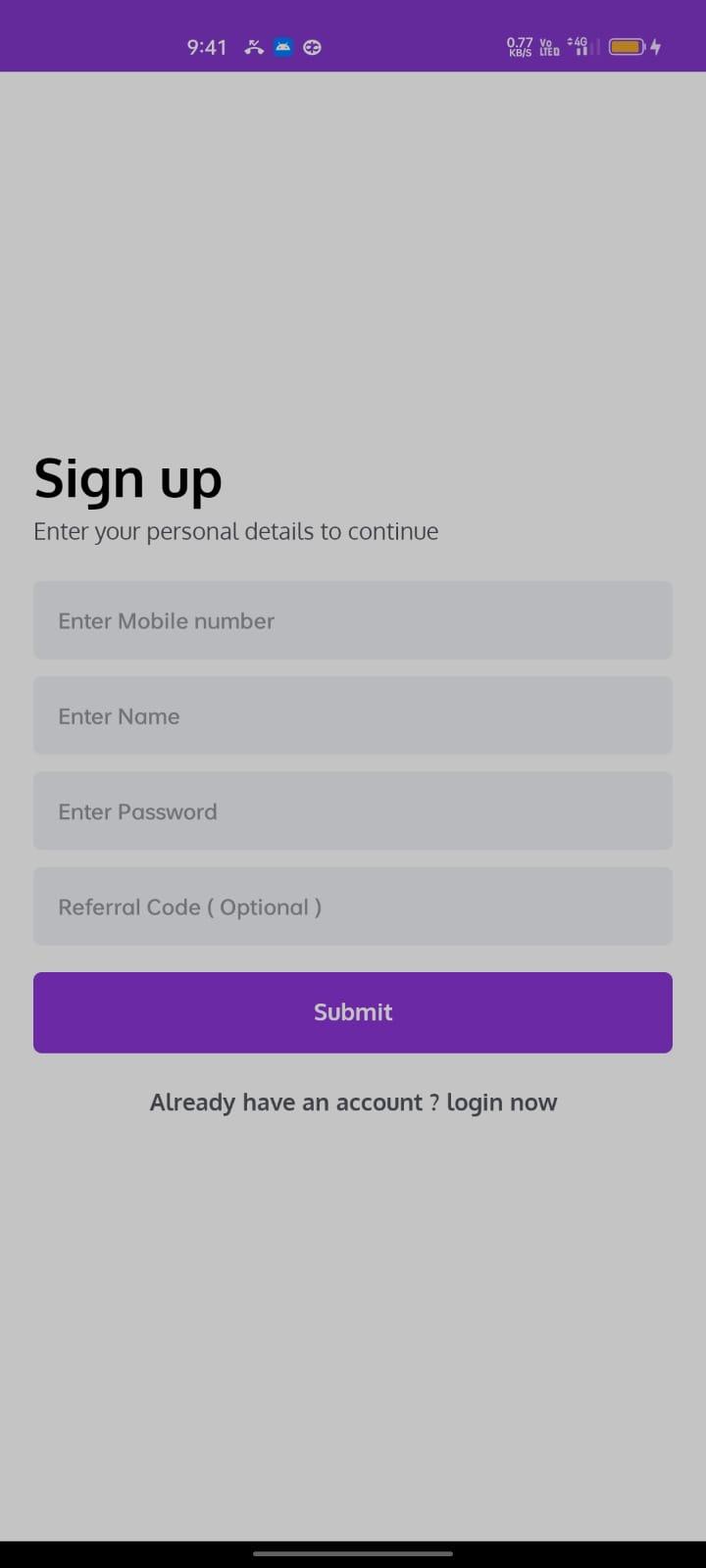706x1568 pixels.
Task: Tap the 9:41 clock in the status bar
Action: (207, 47)
